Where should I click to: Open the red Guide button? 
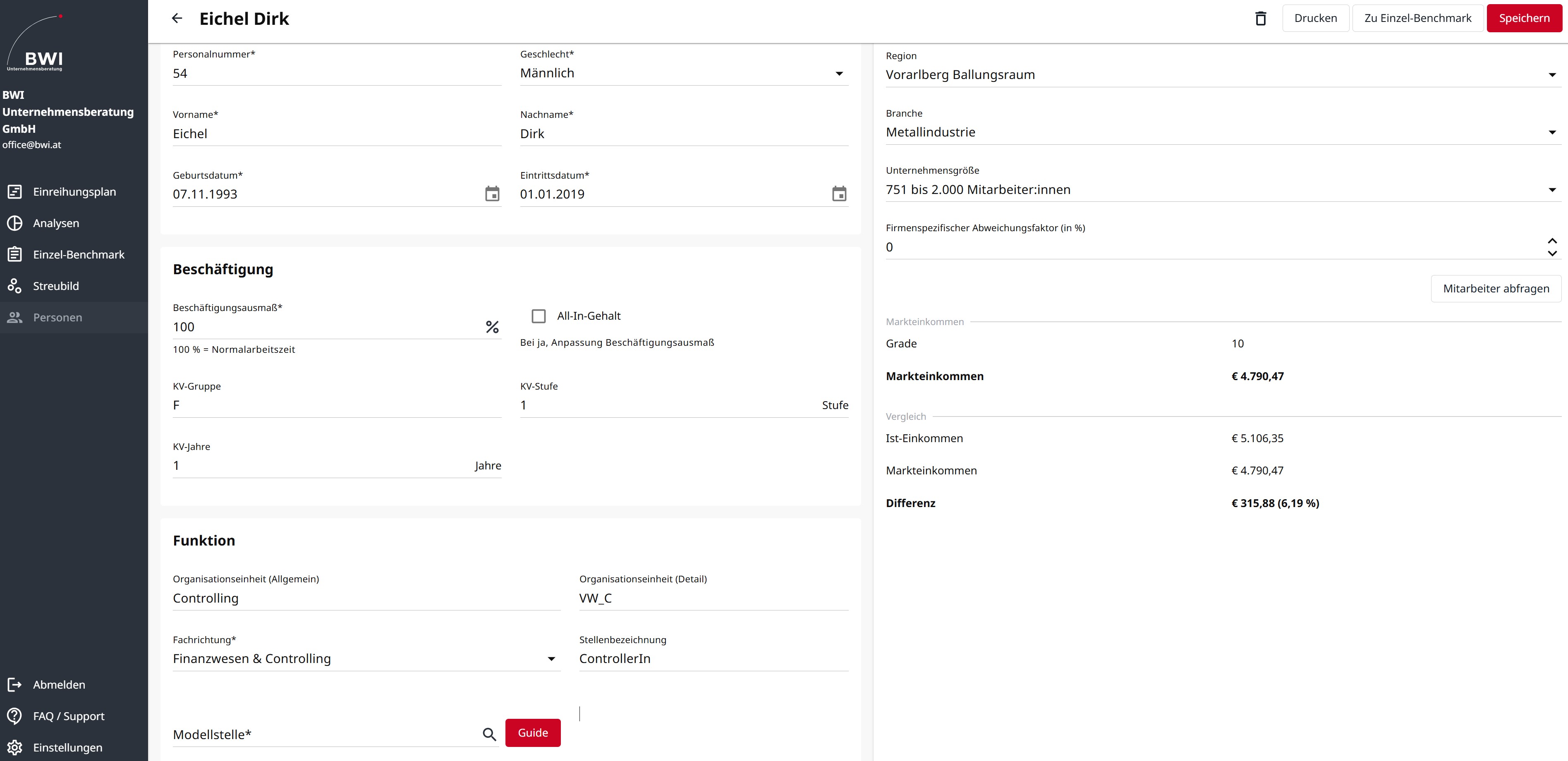[x=533, y=733]
